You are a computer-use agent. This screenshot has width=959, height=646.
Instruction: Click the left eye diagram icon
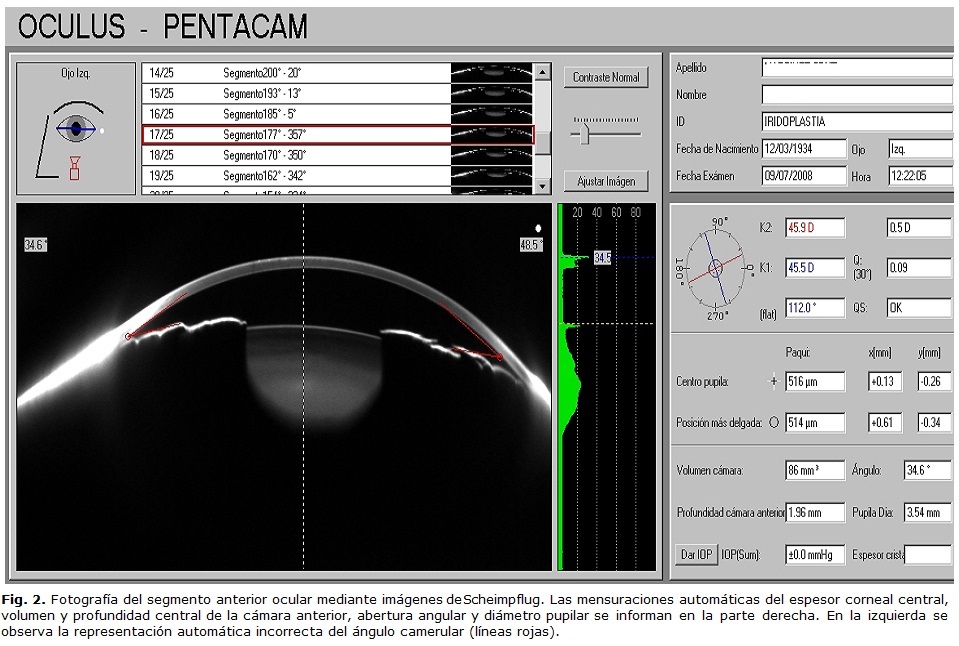tap(75, 135)
